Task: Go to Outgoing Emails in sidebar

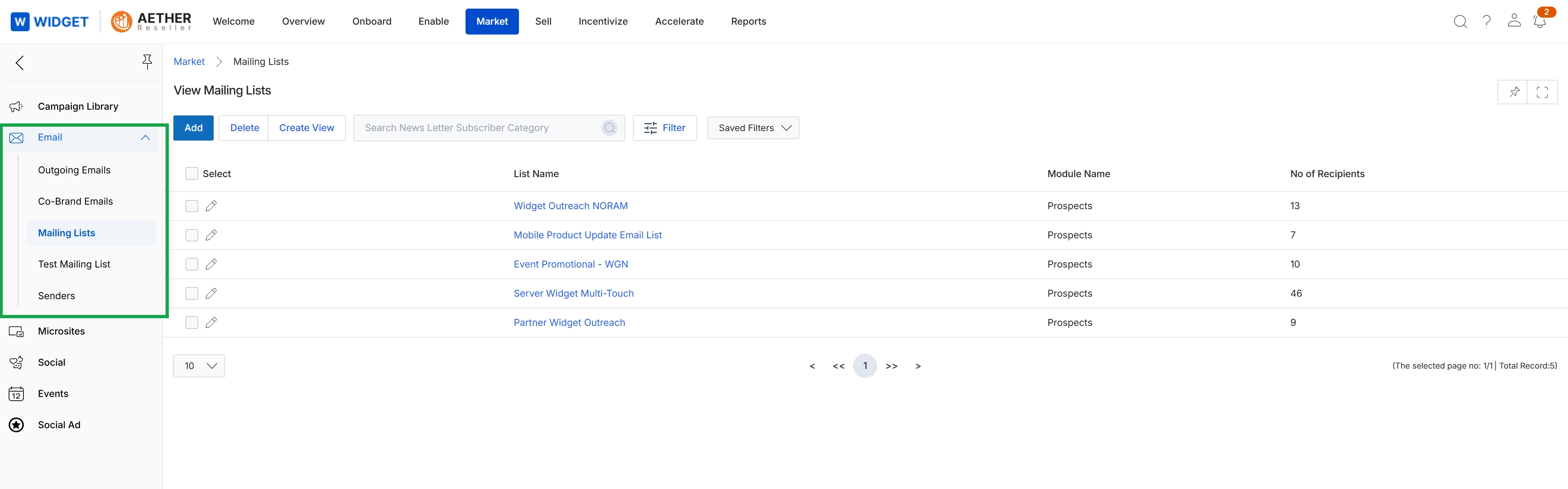Action: (74, 171)
